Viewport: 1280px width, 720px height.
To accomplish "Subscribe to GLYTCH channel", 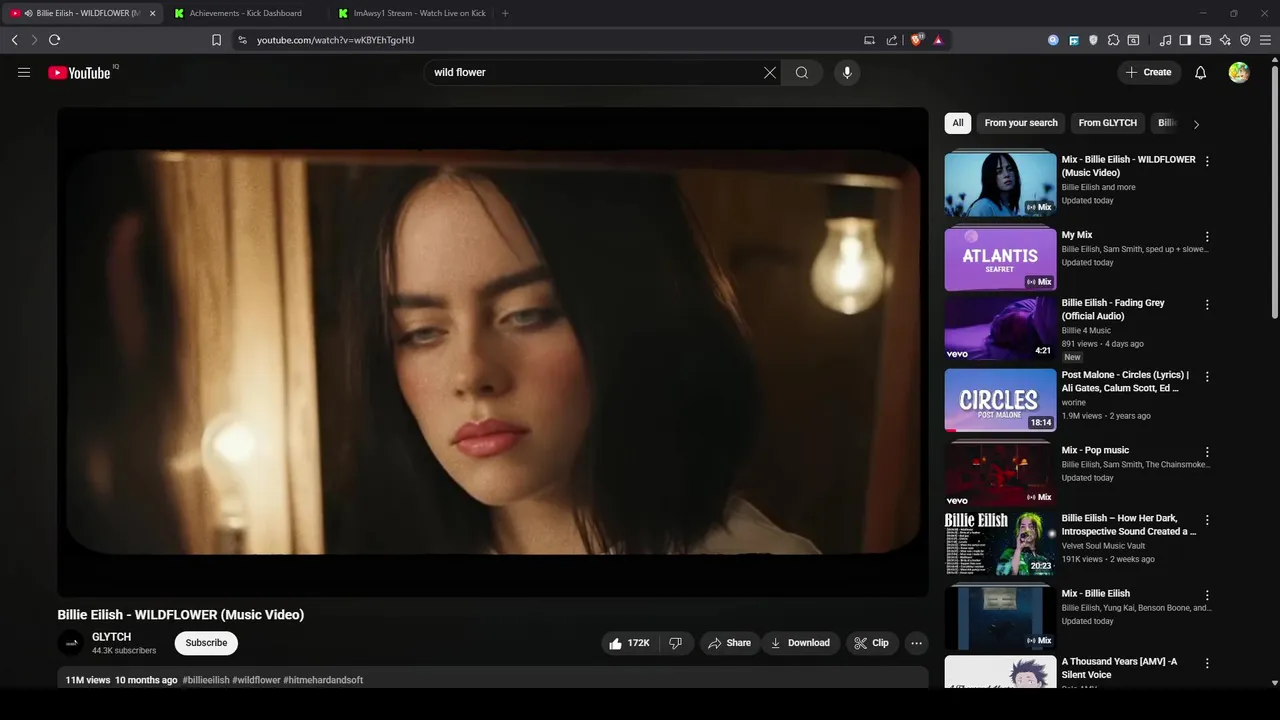I will (206, 643).
